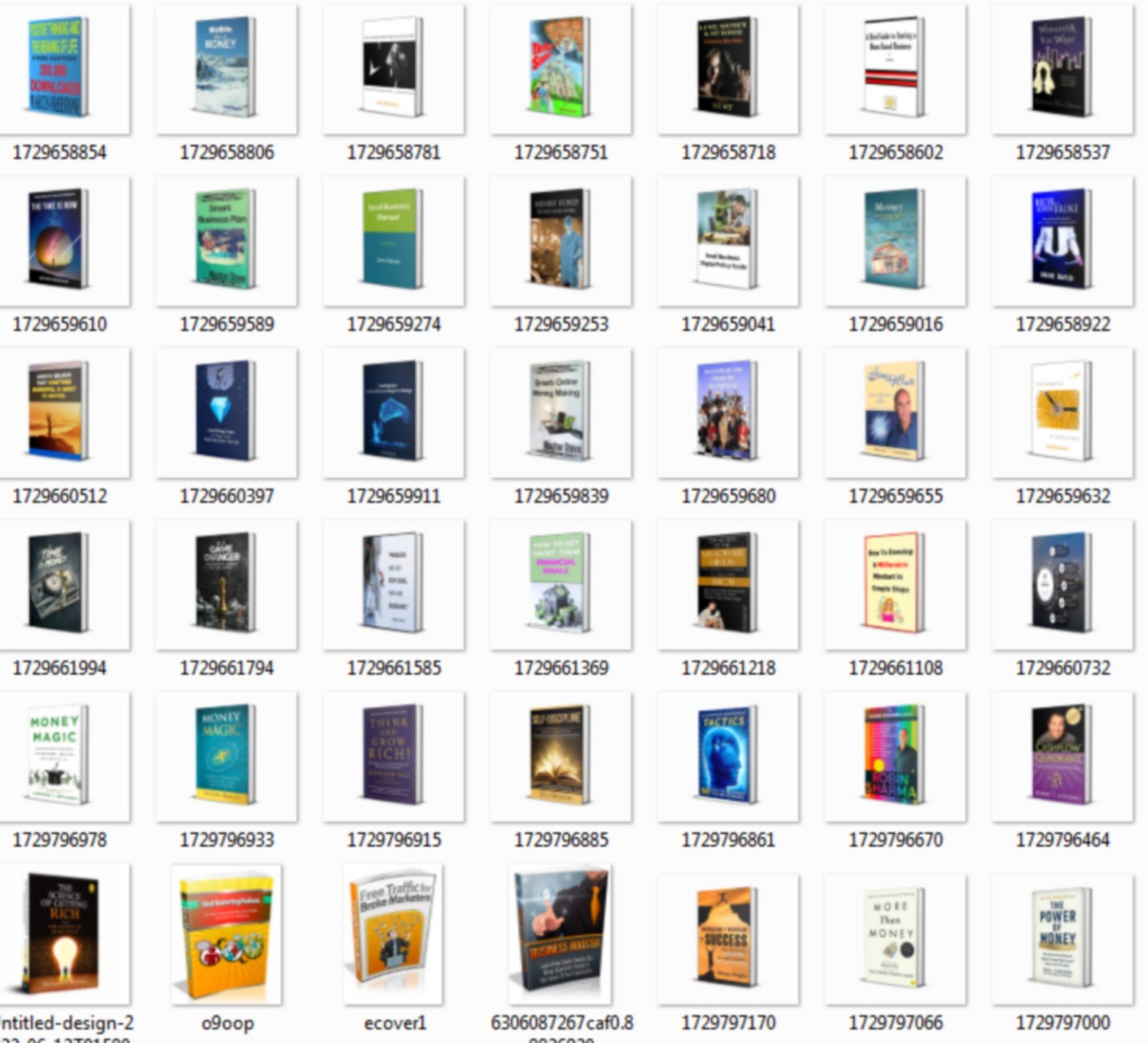Screen dimensions: 1148x1043
Task: Click the file name 1729660732
Action: pos(1062,669)
